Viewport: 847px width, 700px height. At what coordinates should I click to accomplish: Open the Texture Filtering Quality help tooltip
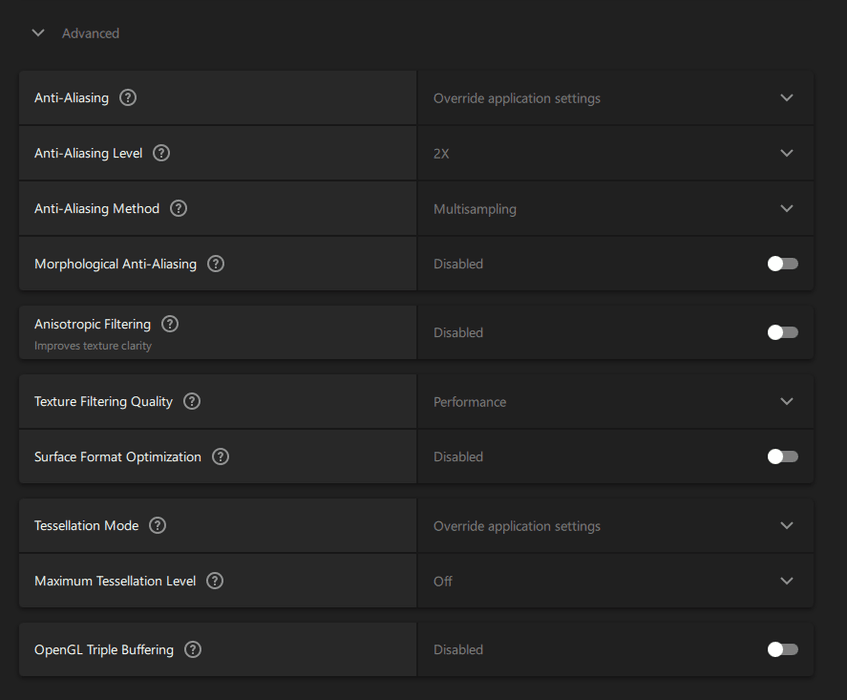pos(192,401)
